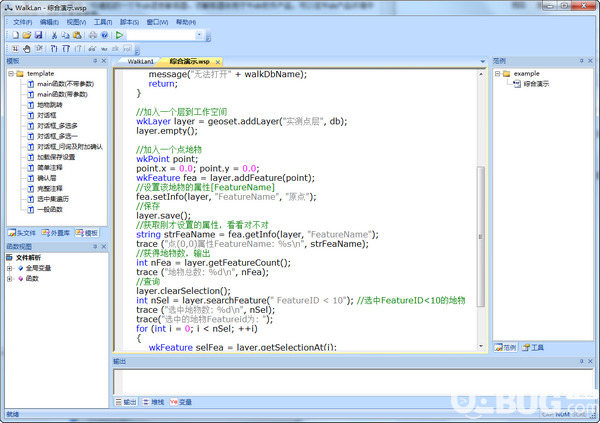Collapse the example tree folder

tap(497, 73)
